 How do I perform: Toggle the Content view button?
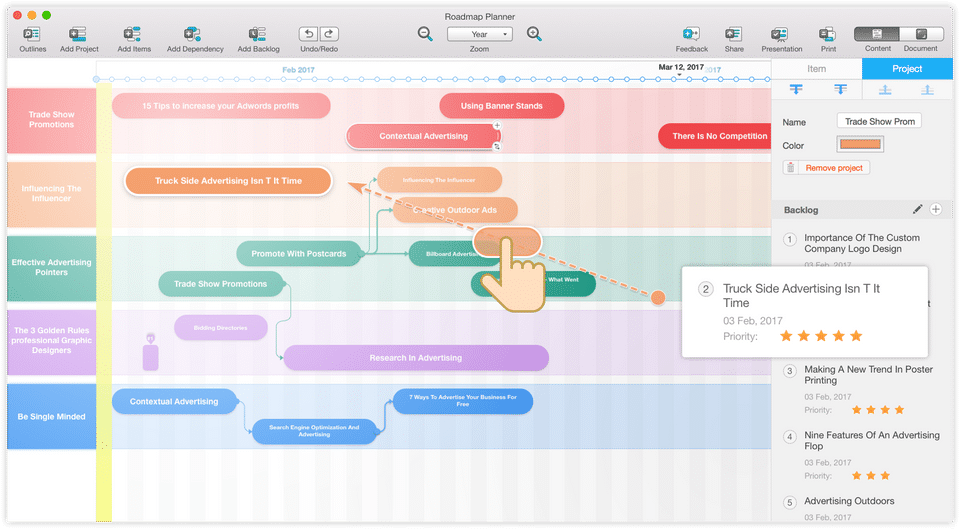click(877, 34)
